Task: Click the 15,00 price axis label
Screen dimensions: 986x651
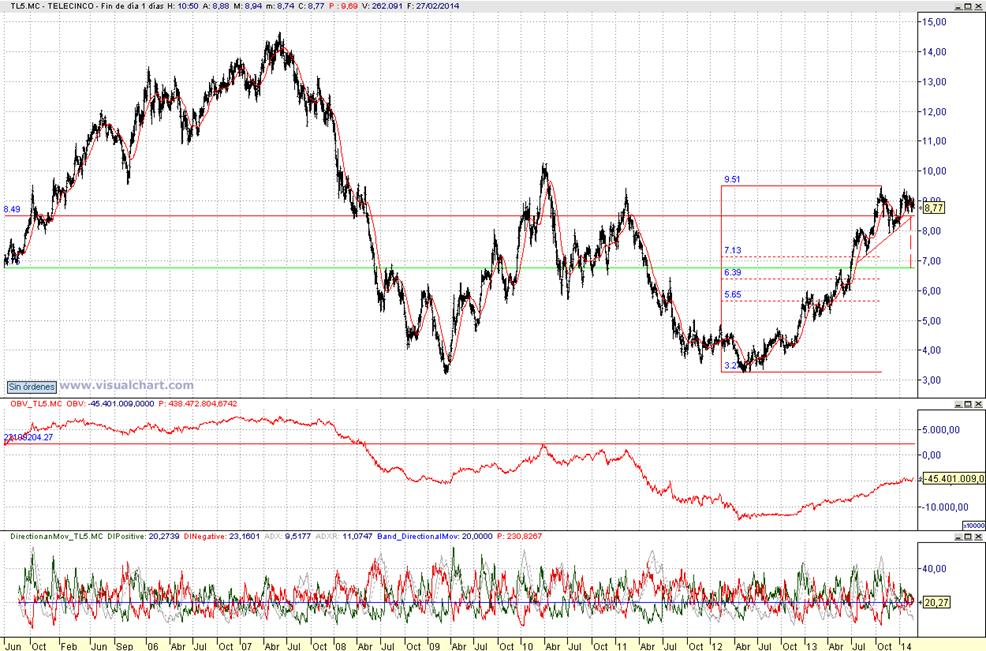Action: point(934,22)
